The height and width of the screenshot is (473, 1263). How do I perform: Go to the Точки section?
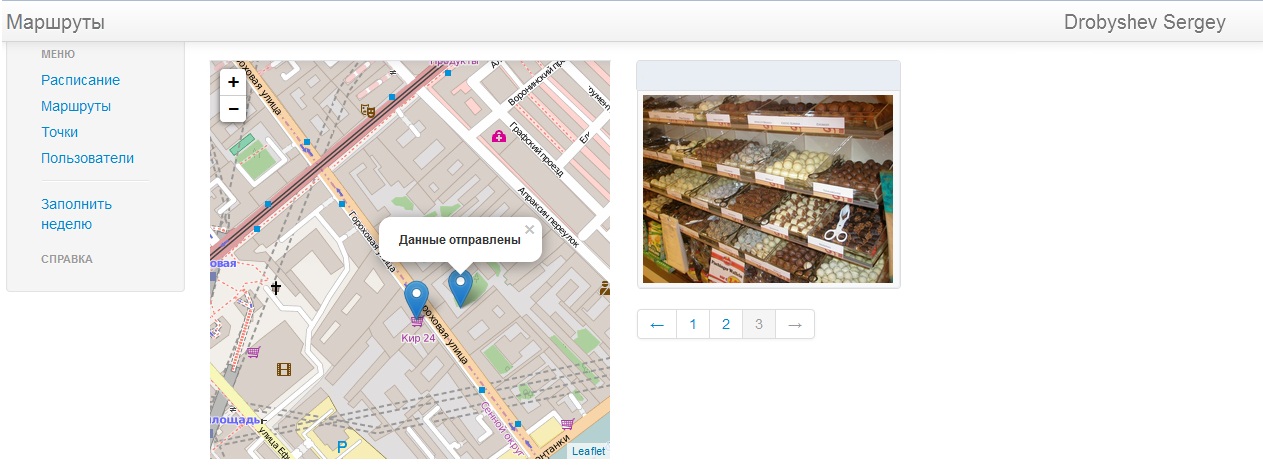[59, 132]
